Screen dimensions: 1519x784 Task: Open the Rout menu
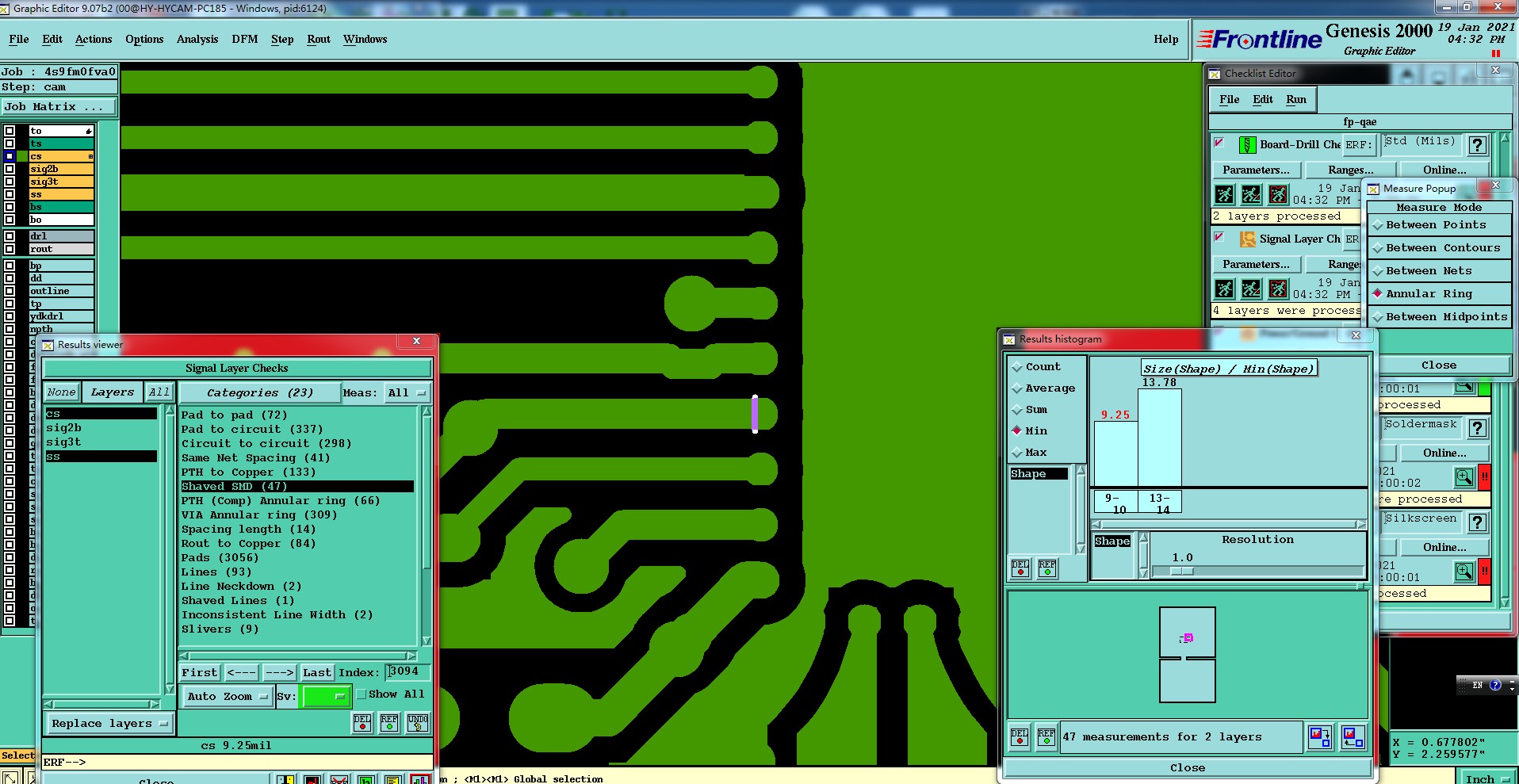tap(319, 40)
